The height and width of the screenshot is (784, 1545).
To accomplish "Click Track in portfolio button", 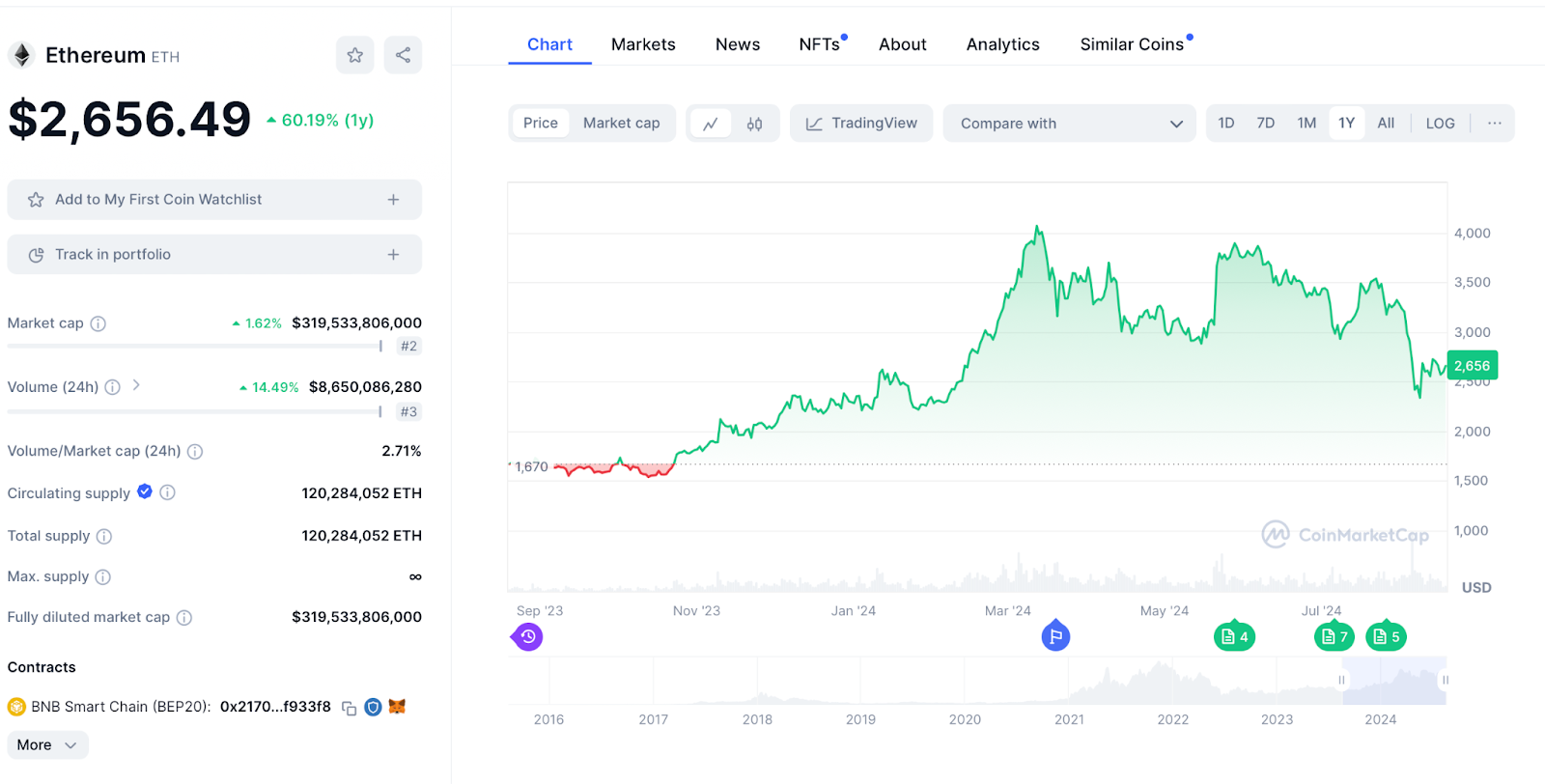I will [x=214, y=255].
